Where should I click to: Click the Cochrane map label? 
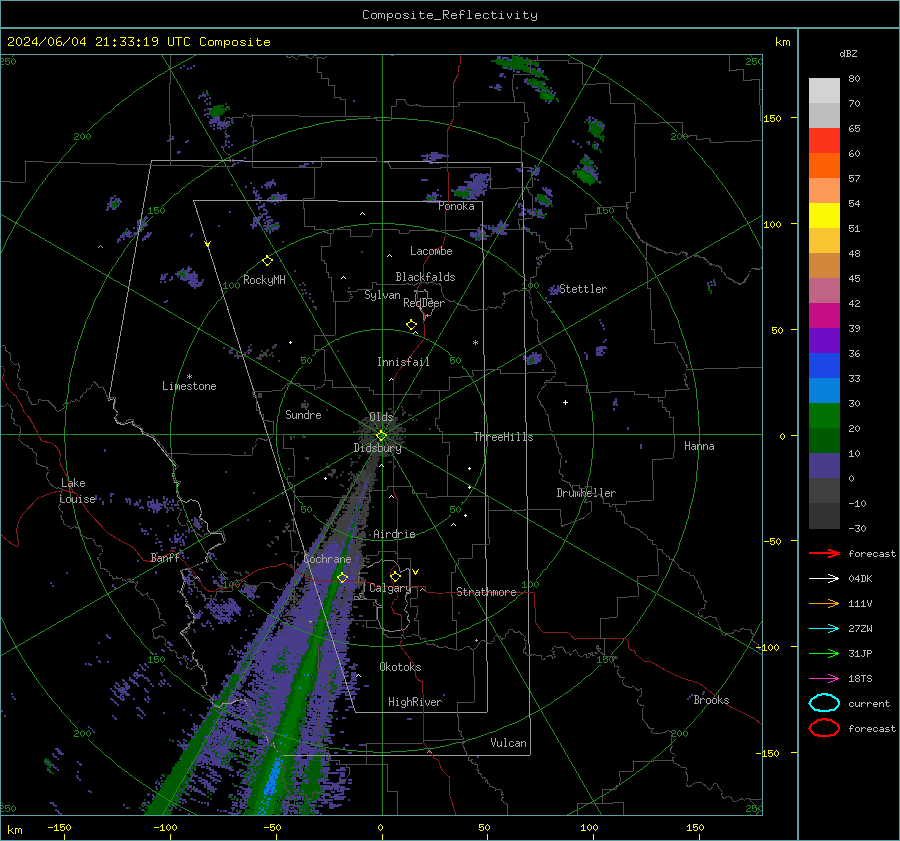click(327, 559)
